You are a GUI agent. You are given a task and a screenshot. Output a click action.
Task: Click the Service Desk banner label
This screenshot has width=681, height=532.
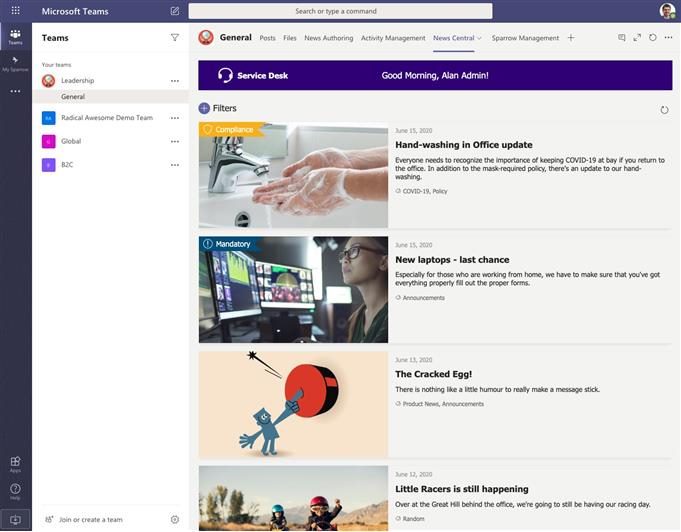262,76
